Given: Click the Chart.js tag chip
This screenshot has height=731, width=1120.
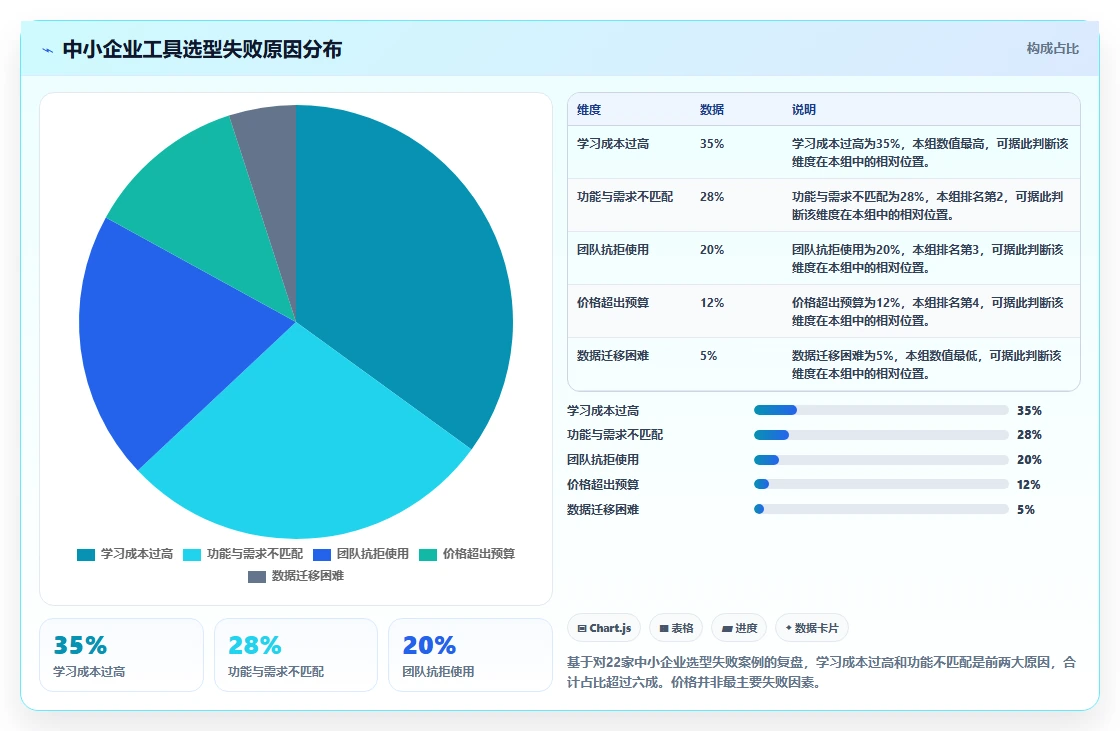Looking at the screenshot, I should [604, 628].
